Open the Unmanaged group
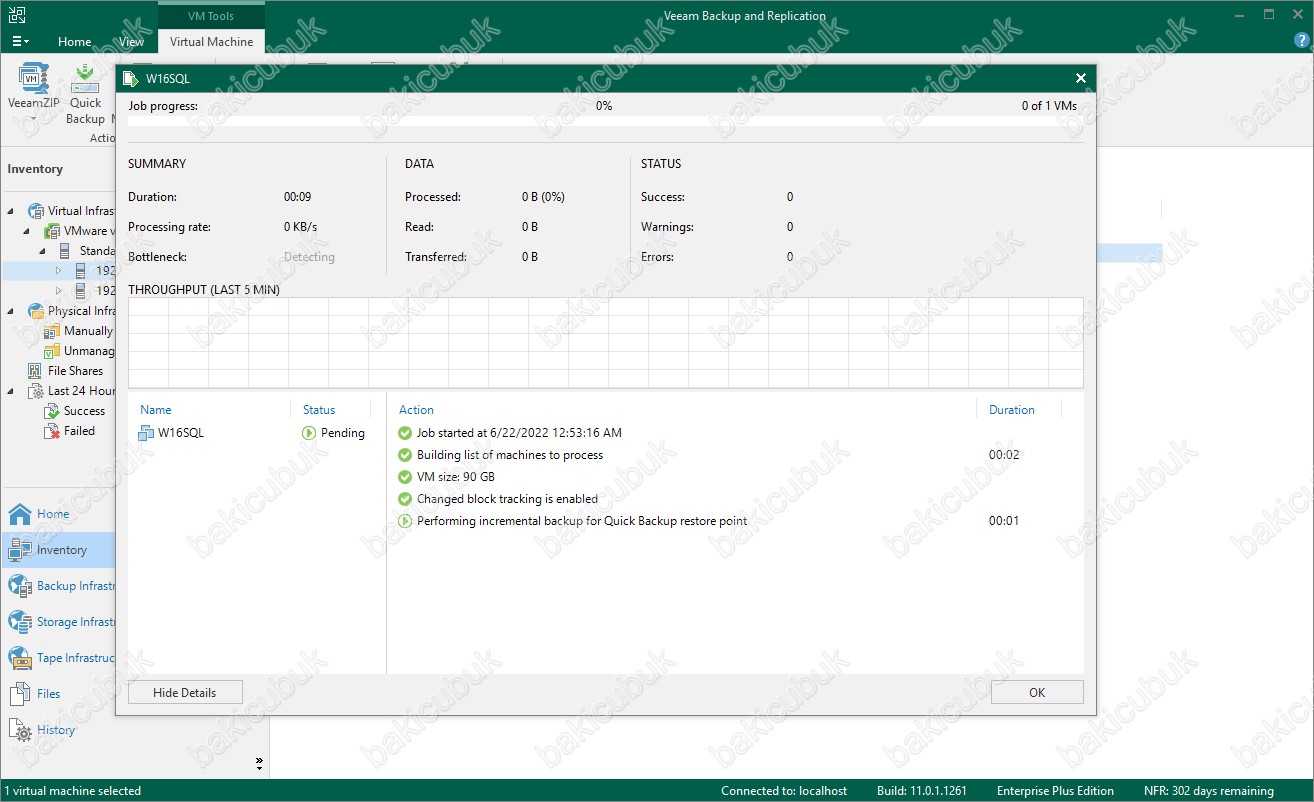1314x802 pixels. pos(79,351)
